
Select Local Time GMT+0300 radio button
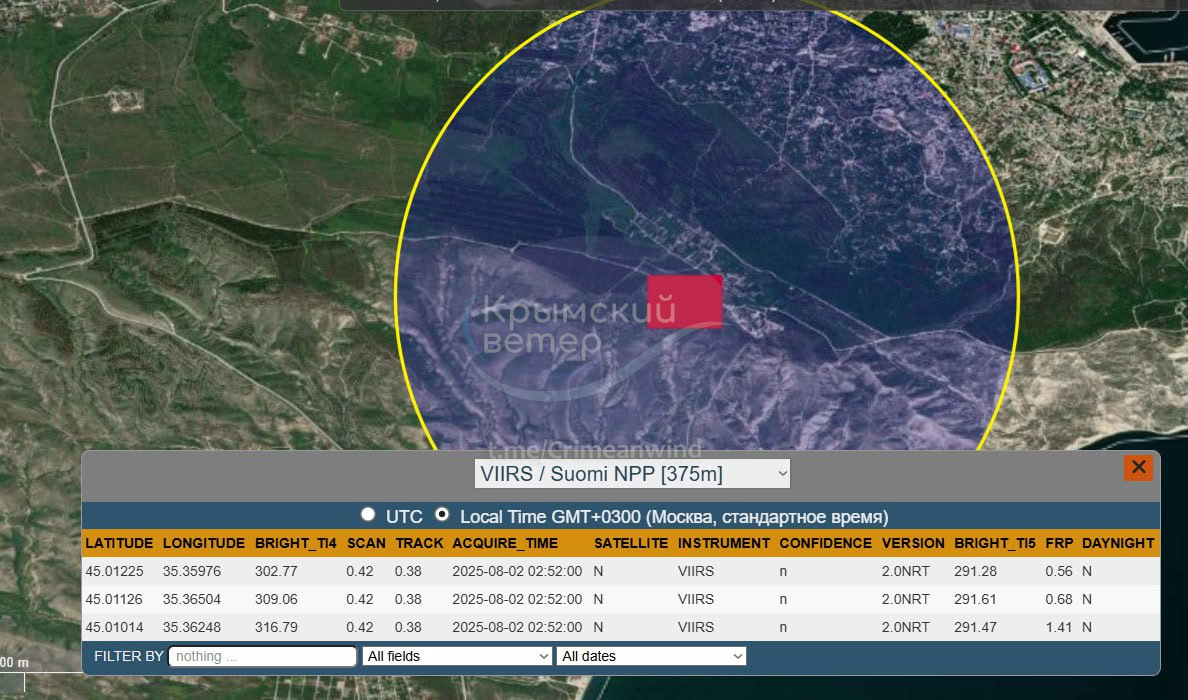(x=442, y=516)
